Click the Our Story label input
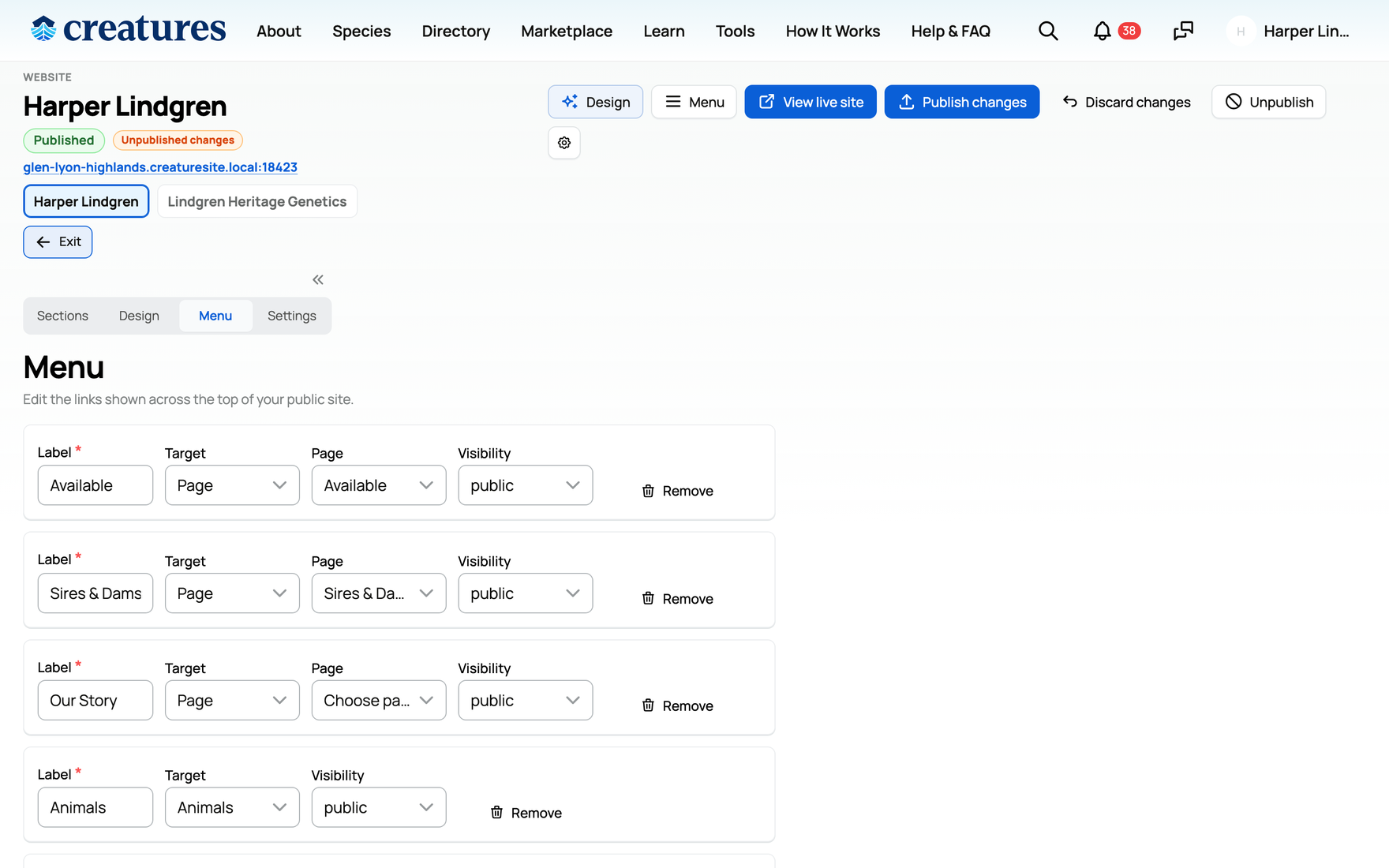 click(95, 701)
